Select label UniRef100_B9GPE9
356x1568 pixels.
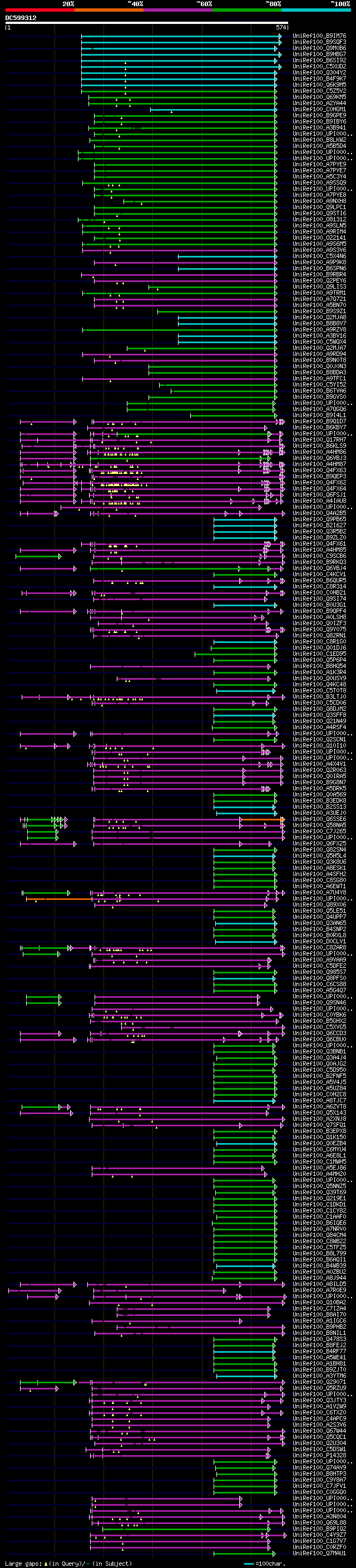(x=319, y=115)
